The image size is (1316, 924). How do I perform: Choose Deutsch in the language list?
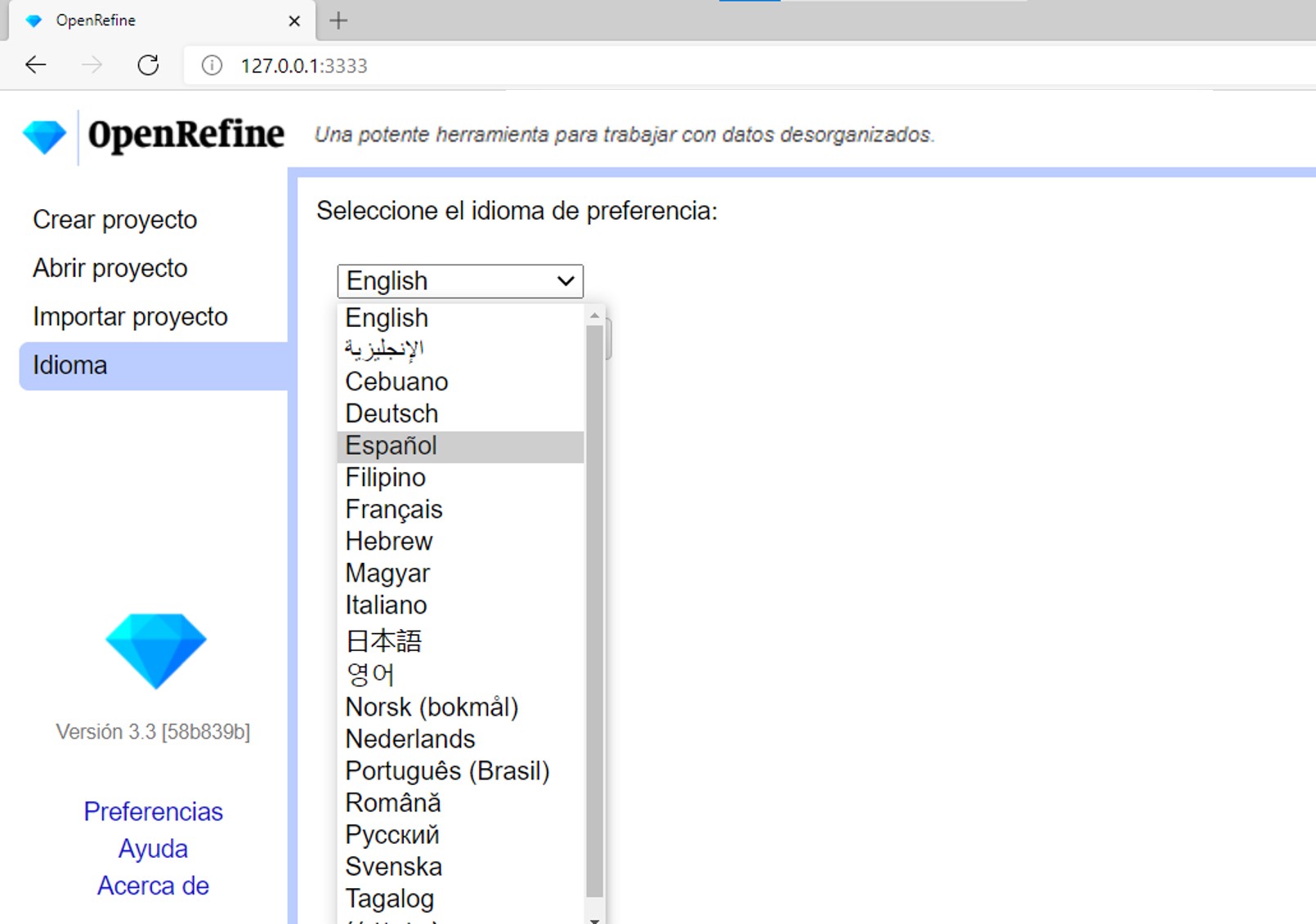click(x=461, y=413)
